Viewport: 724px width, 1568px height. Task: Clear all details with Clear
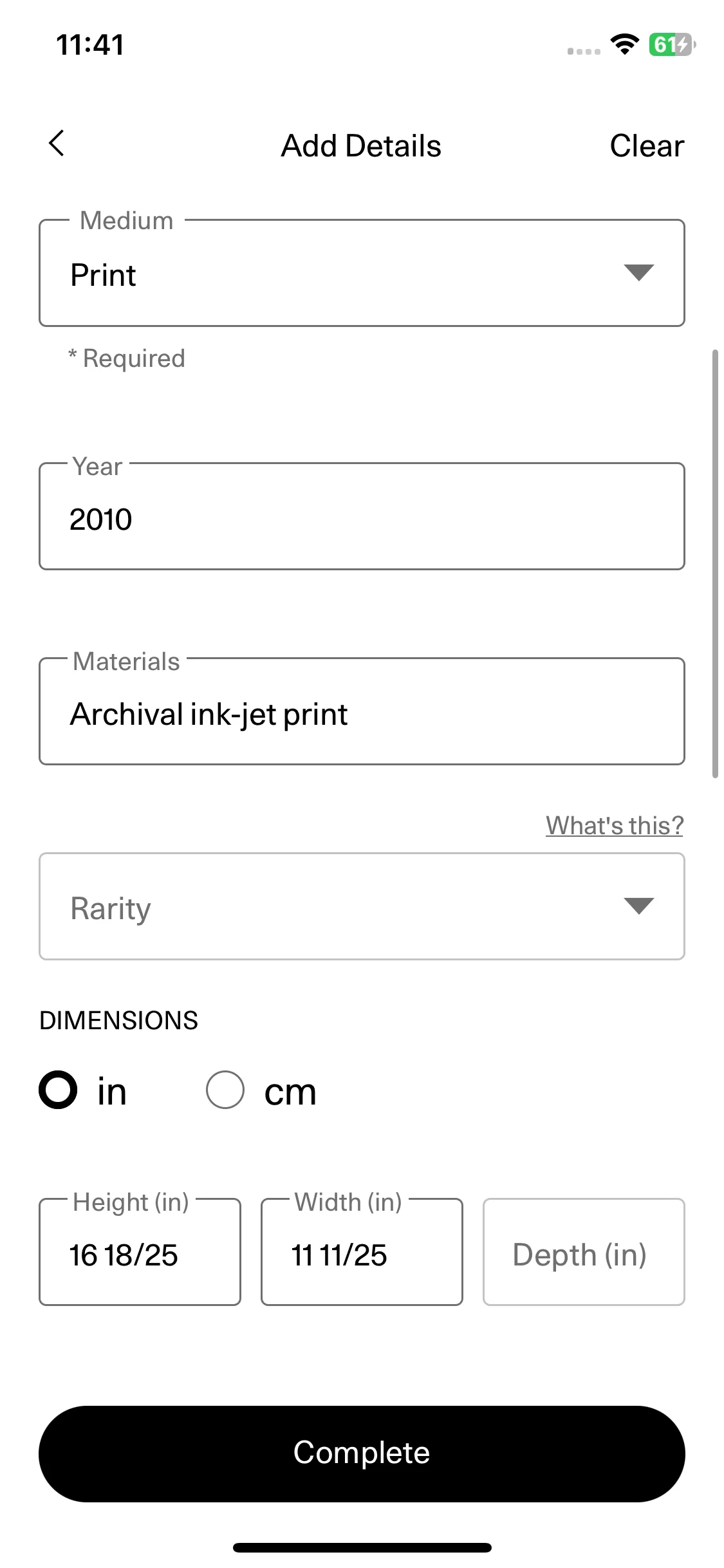coord(647,145)
